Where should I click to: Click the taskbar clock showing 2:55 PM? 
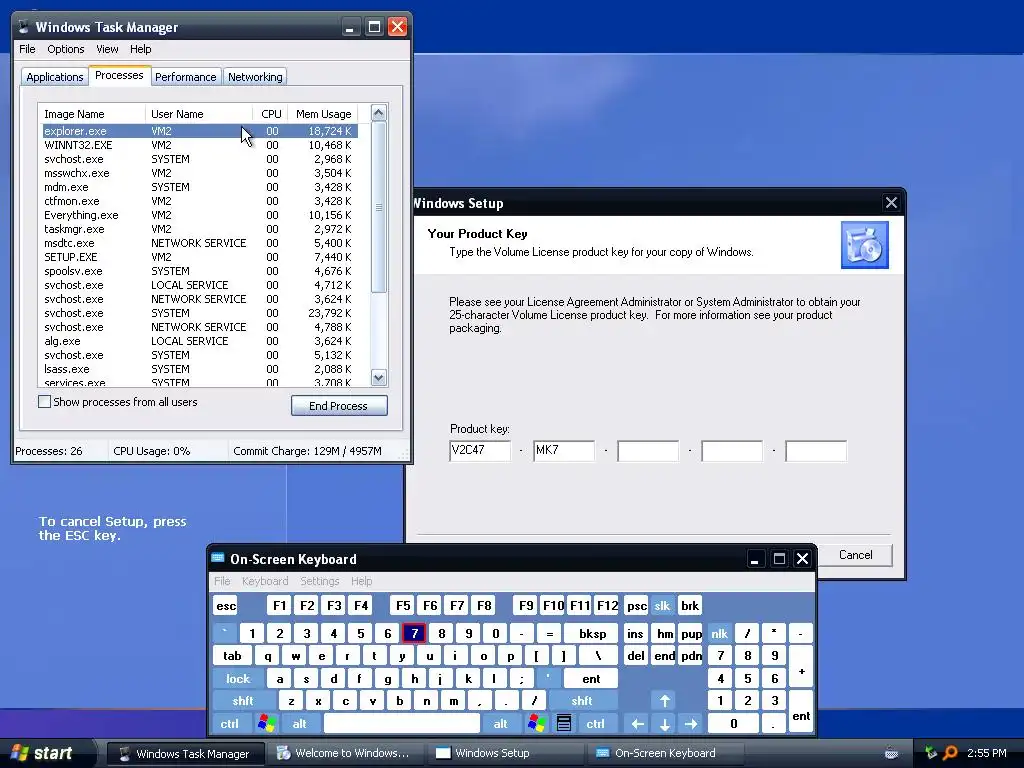(x=987, y=753)
